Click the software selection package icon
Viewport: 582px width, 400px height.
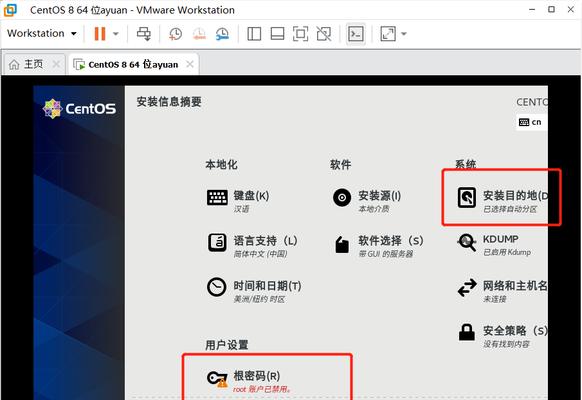pos(342,245)
